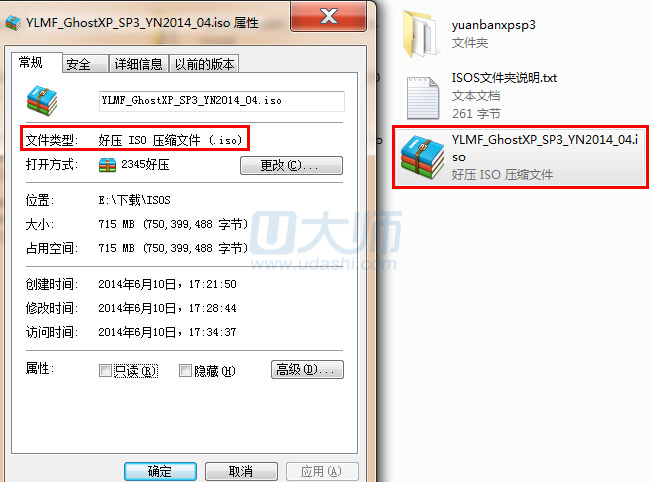Click the 取消 button

click(x=241, y=471)
